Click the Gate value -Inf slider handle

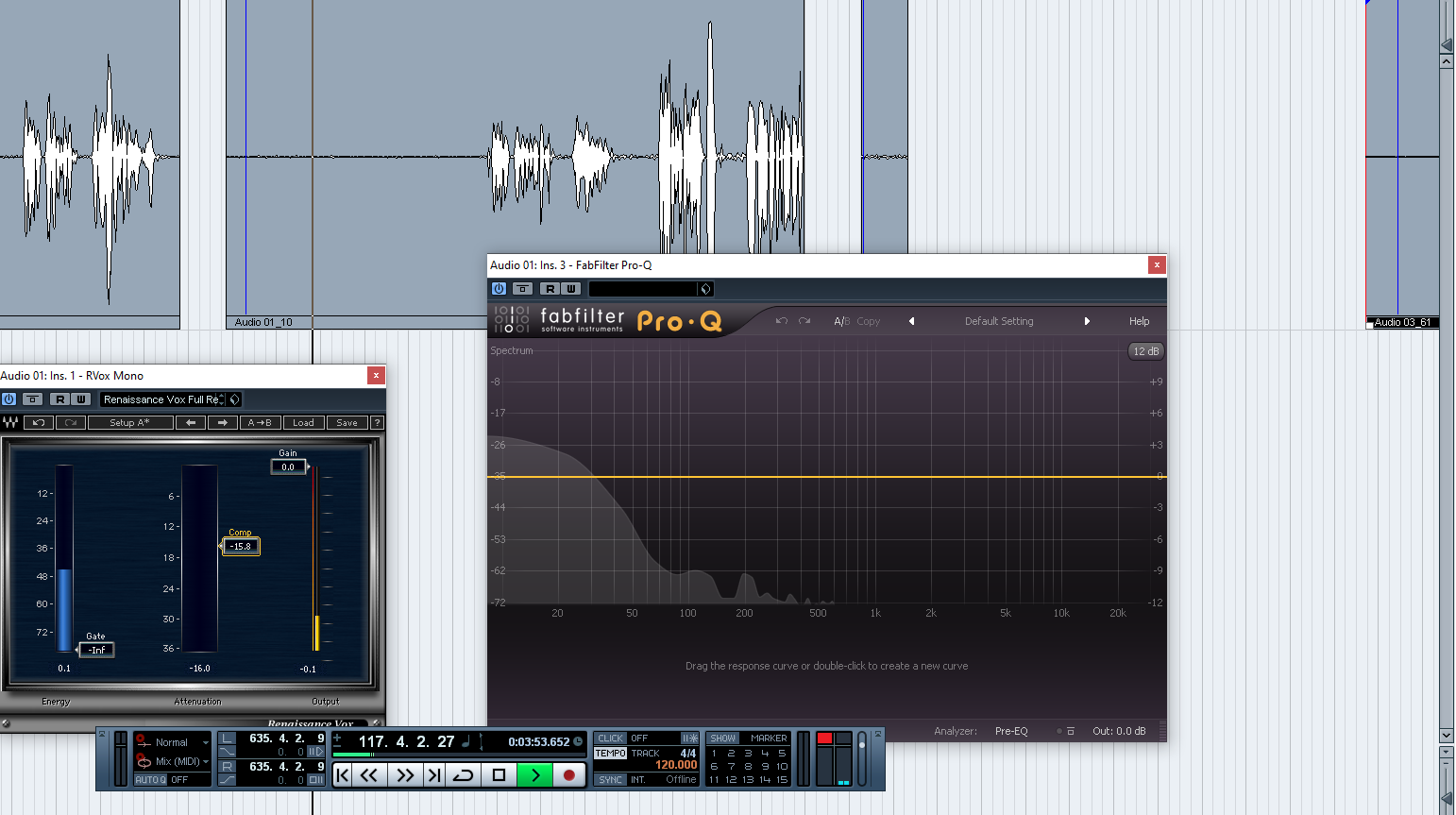(x=97, y=650)
